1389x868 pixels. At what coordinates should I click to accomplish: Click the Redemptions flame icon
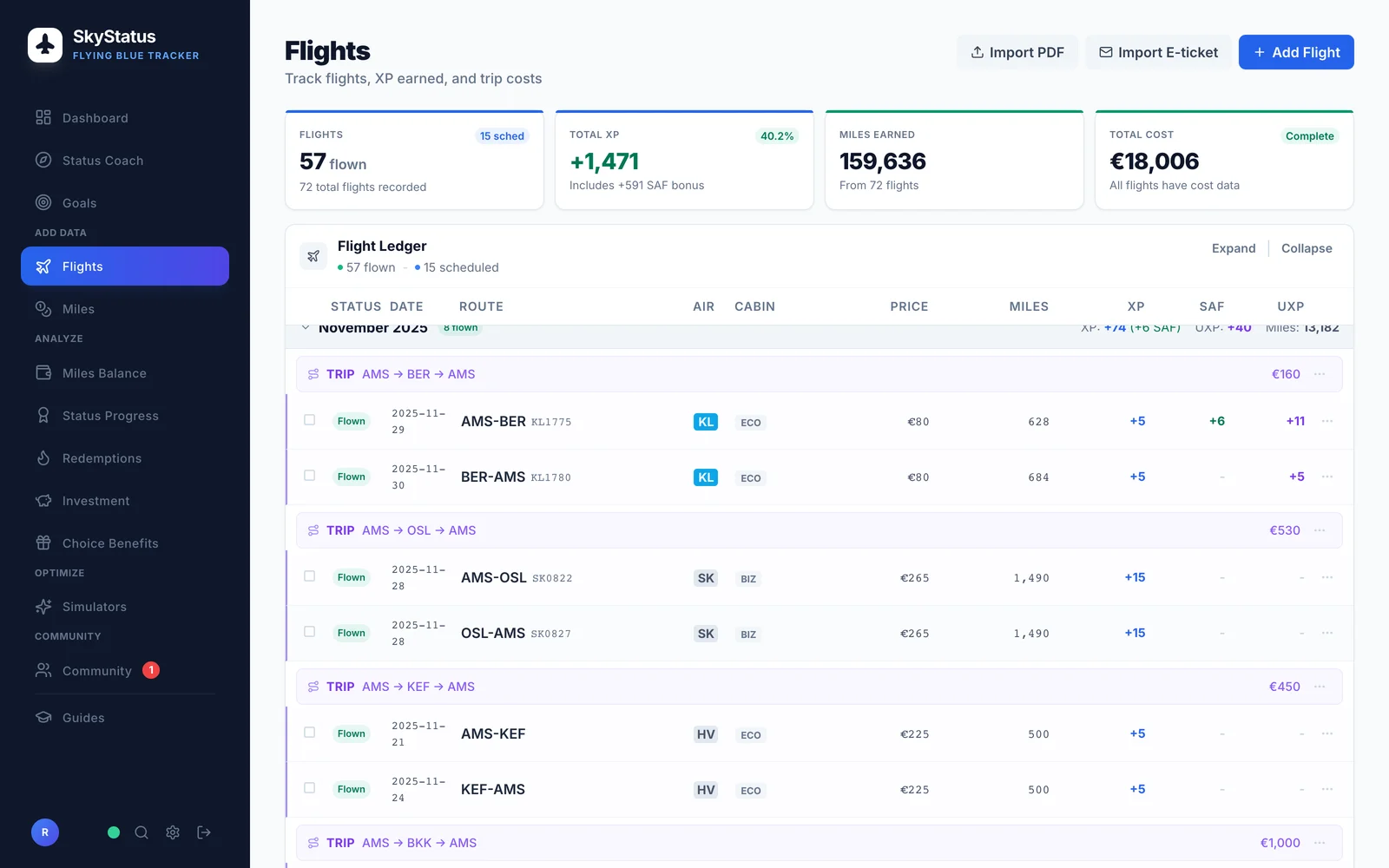(43, 458)
